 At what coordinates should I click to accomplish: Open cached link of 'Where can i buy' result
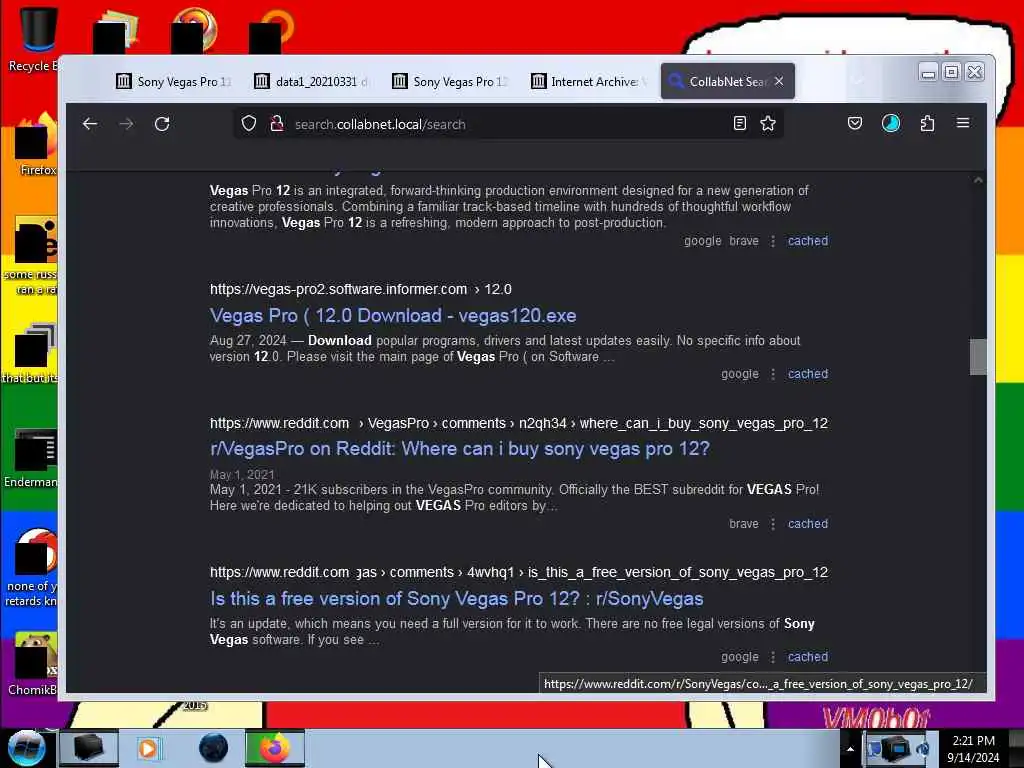point(808,524)
